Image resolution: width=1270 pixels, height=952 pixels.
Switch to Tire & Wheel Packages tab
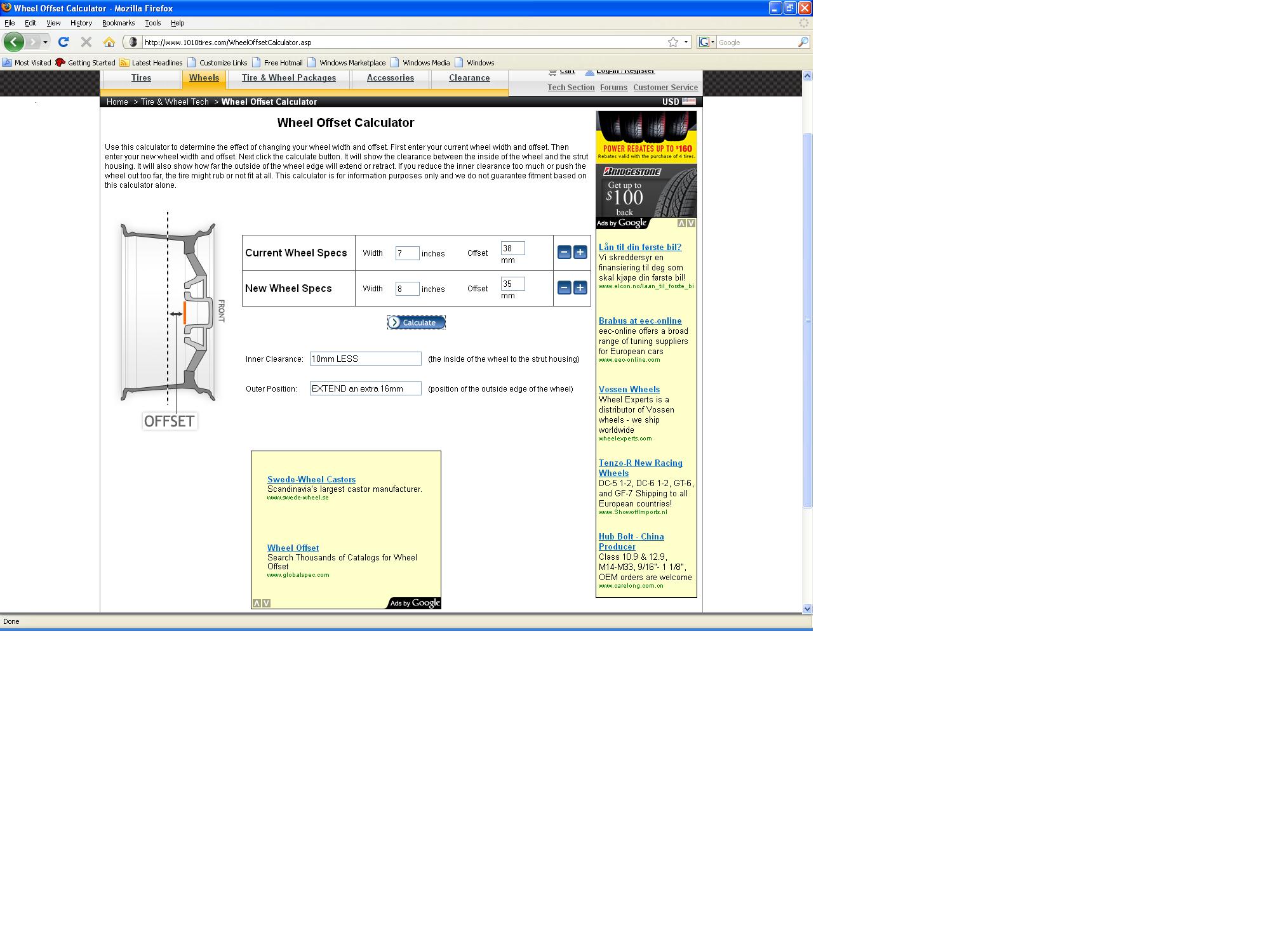(288, 78)
